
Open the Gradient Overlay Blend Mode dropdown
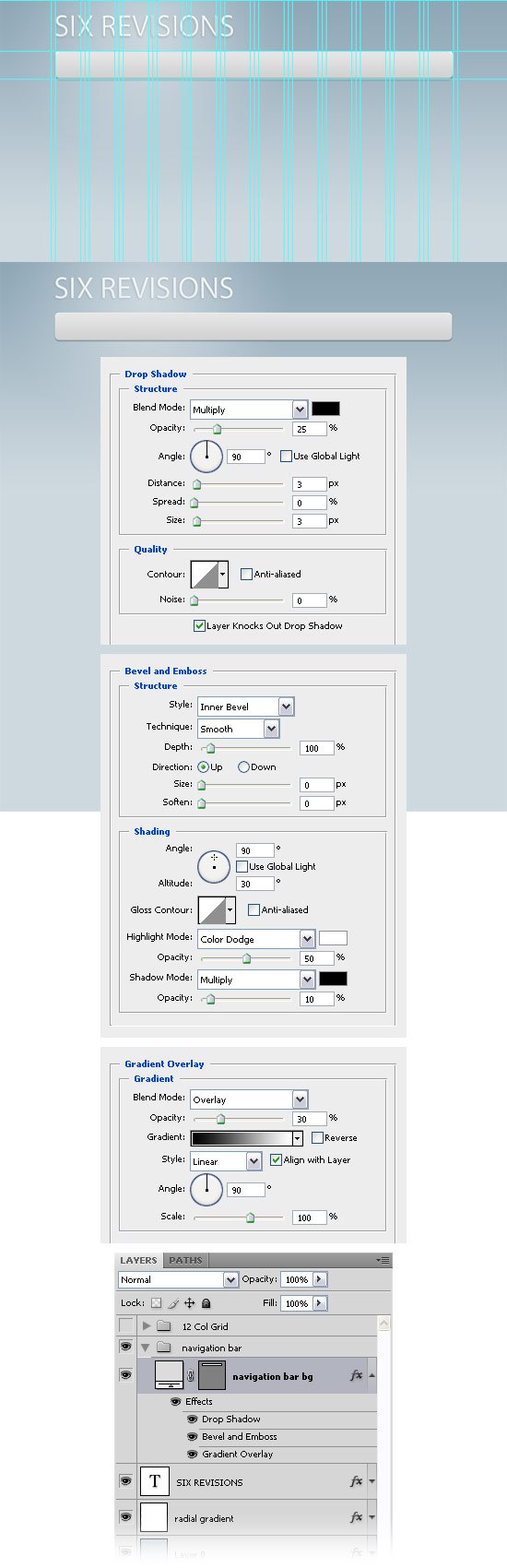click(x=249, y=1099)
